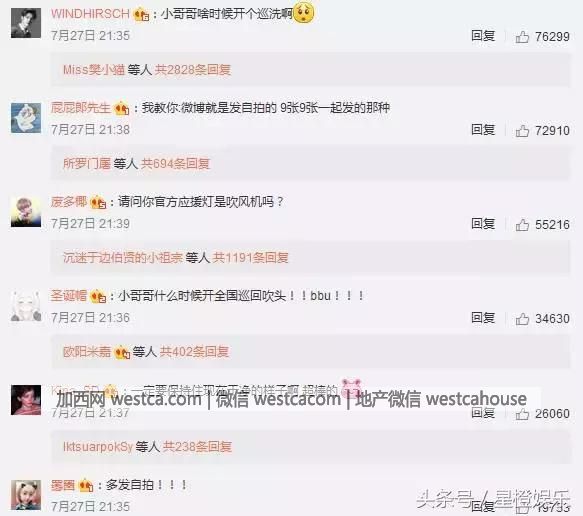Viewport: 583px width, 516px height.
Task: Click the VIP badge next to WINDHIRSCH
Action: (x=142, y=15)
